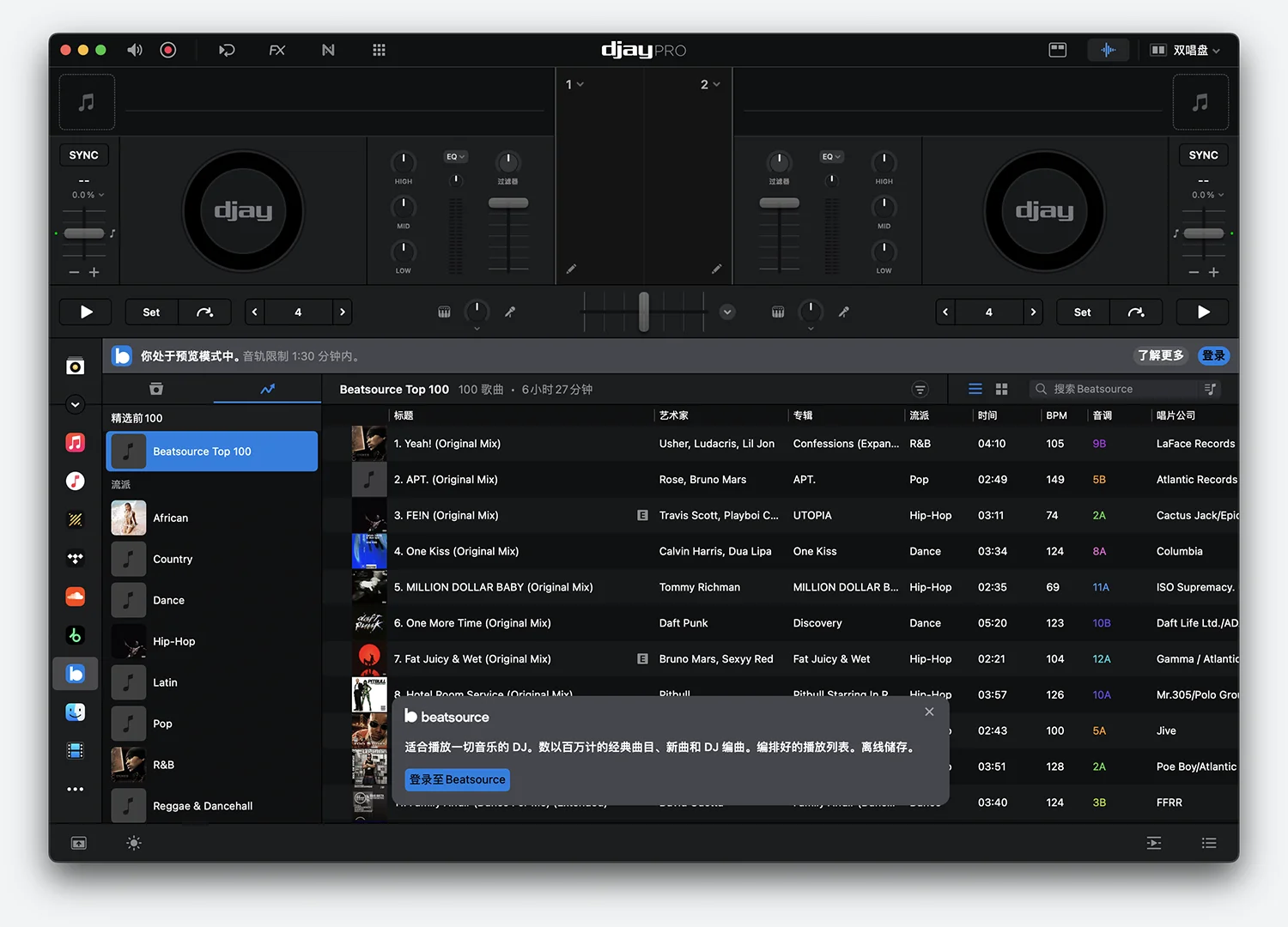
Task: Play the left deck
Action: 86,312
